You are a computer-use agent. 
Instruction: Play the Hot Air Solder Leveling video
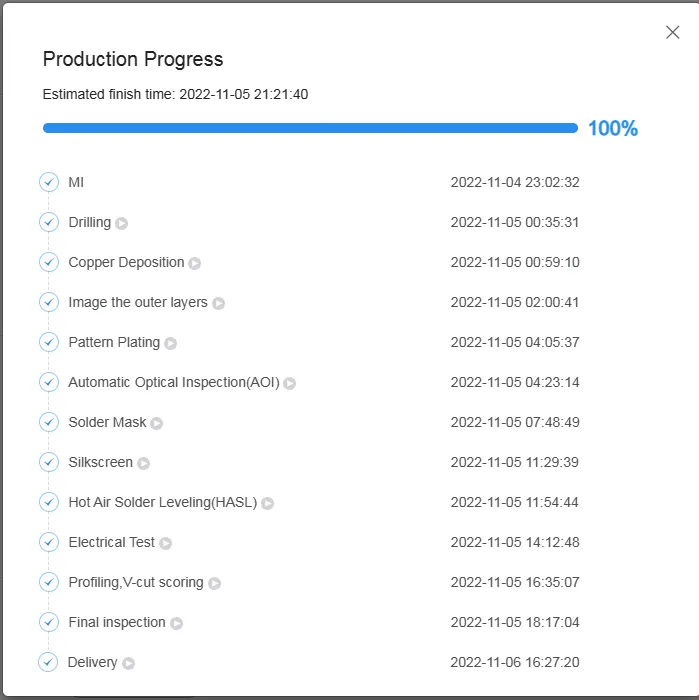(267, 504)
